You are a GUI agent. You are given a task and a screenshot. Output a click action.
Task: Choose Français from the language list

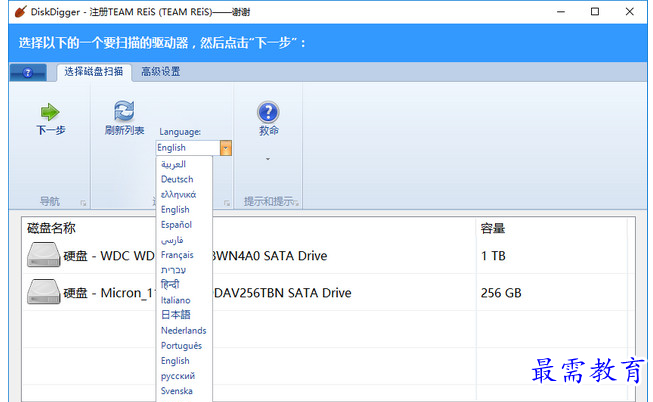point(177,255)
